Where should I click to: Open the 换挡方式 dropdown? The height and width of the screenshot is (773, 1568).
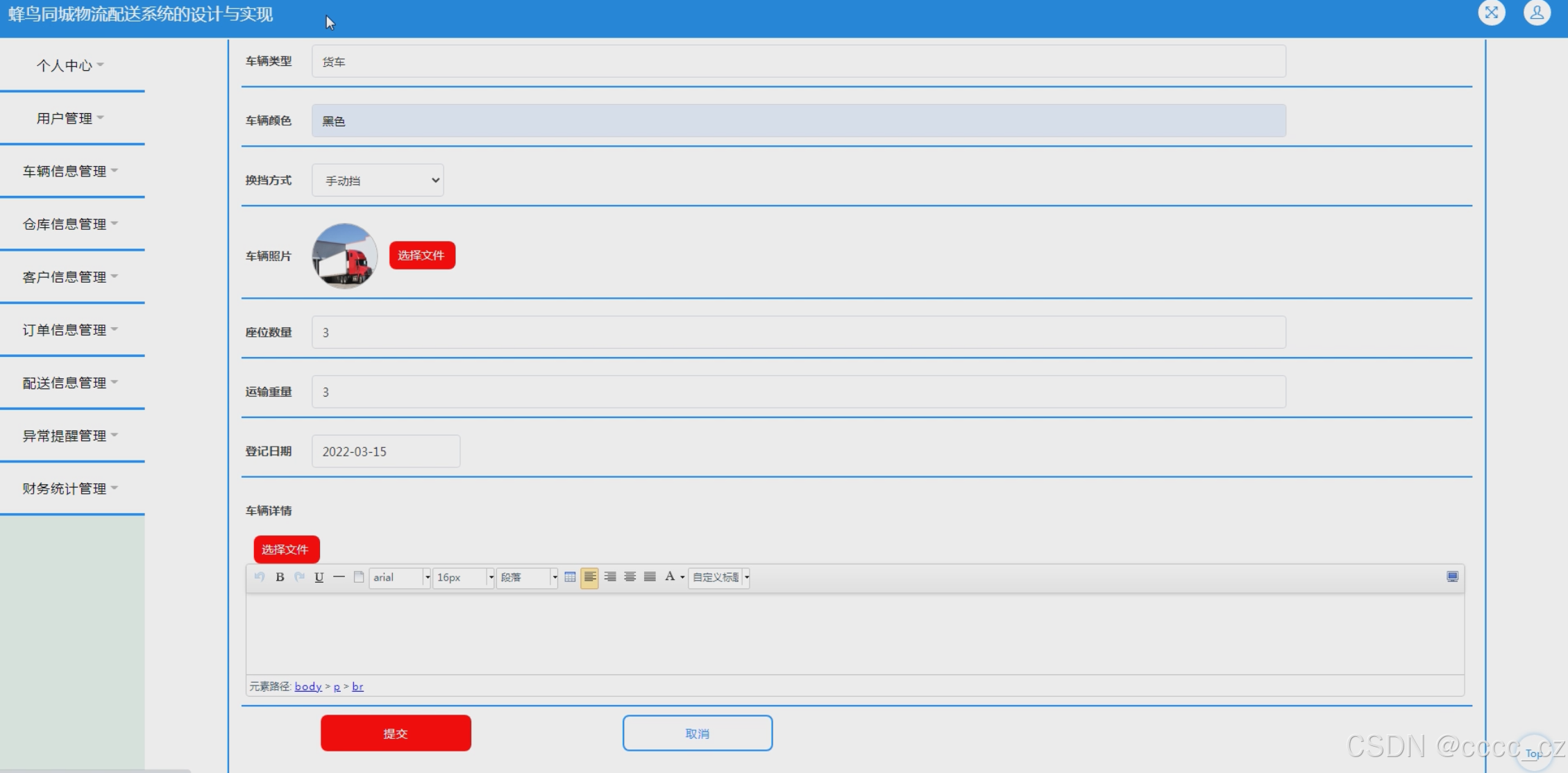tap(378, 181)
